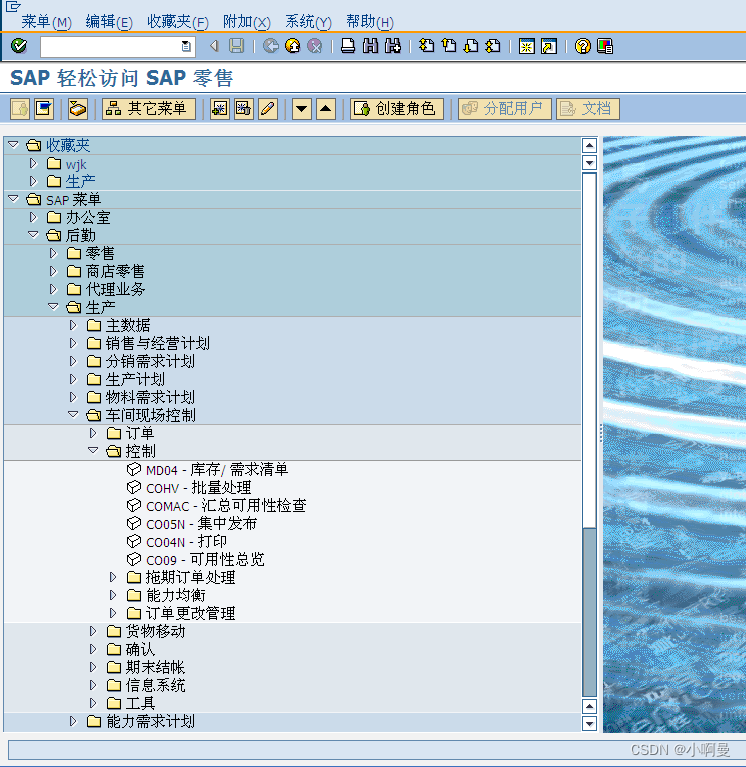This screenshot has width=746, height=767.
Task: Expand the 商店零售 folder
Action: click(x=53, y=271)
